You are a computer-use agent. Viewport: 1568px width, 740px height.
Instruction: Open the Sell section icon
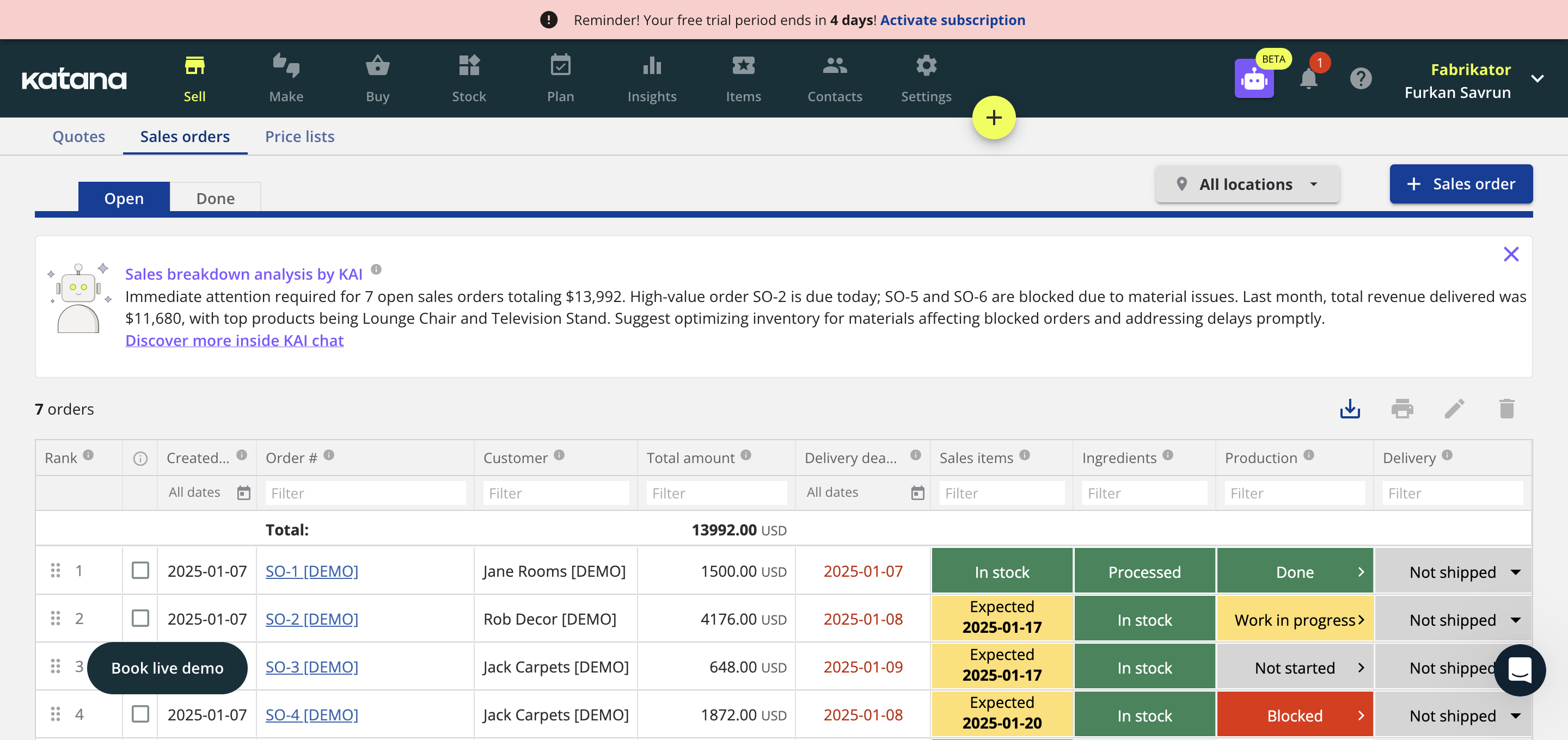click(195, 66)
